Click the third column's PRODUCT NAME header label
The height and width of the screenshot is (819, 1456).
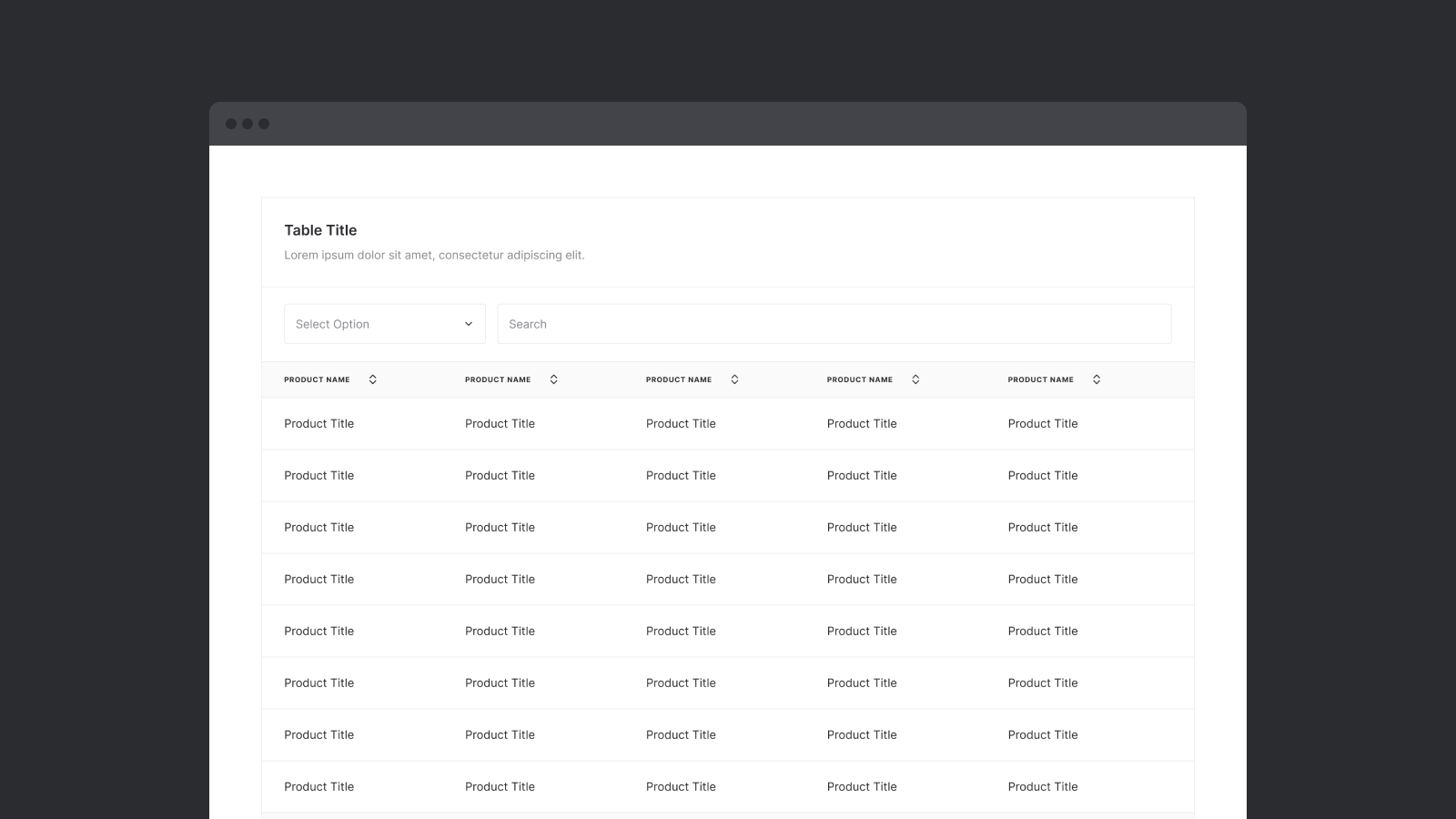point(679,379)
